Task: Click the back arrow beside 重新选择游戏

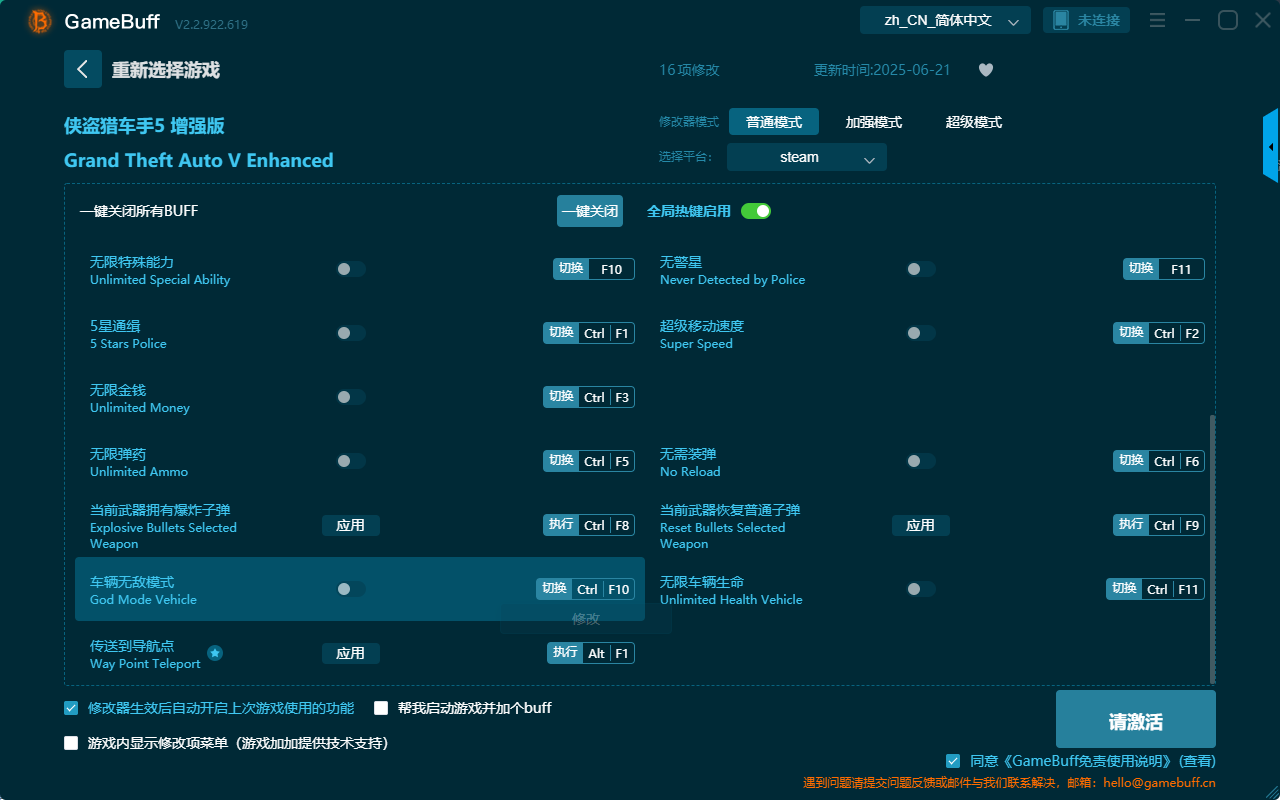Action: (83, 69)
